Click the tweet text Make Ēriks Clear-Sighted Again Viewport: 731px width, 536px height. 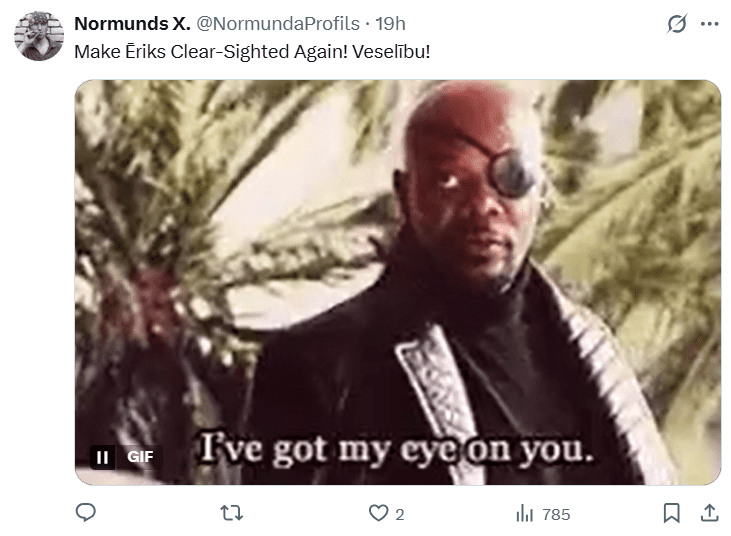pos(211,52)
